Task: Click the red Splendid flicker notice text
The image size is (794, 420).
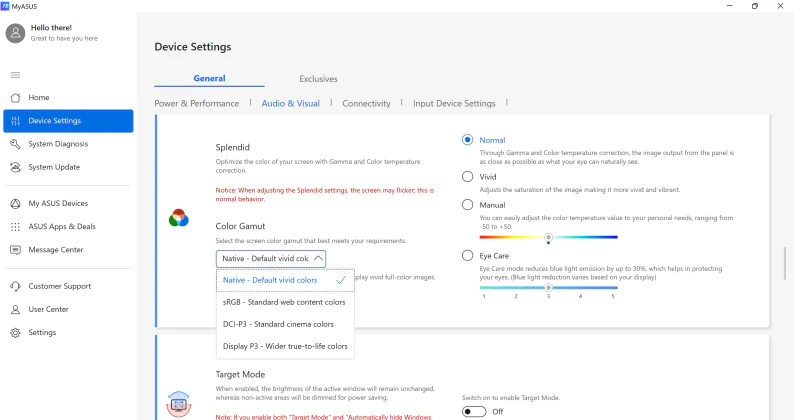Action: coord(325,195)
